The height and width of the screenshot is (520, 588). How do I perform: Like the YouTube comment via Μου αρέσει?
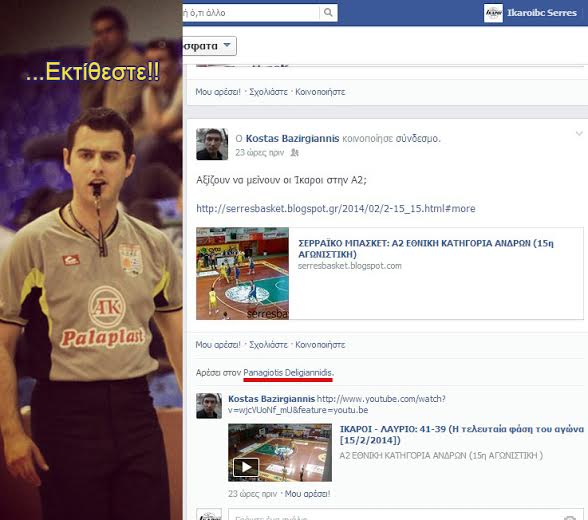click(x=308, y=494)
